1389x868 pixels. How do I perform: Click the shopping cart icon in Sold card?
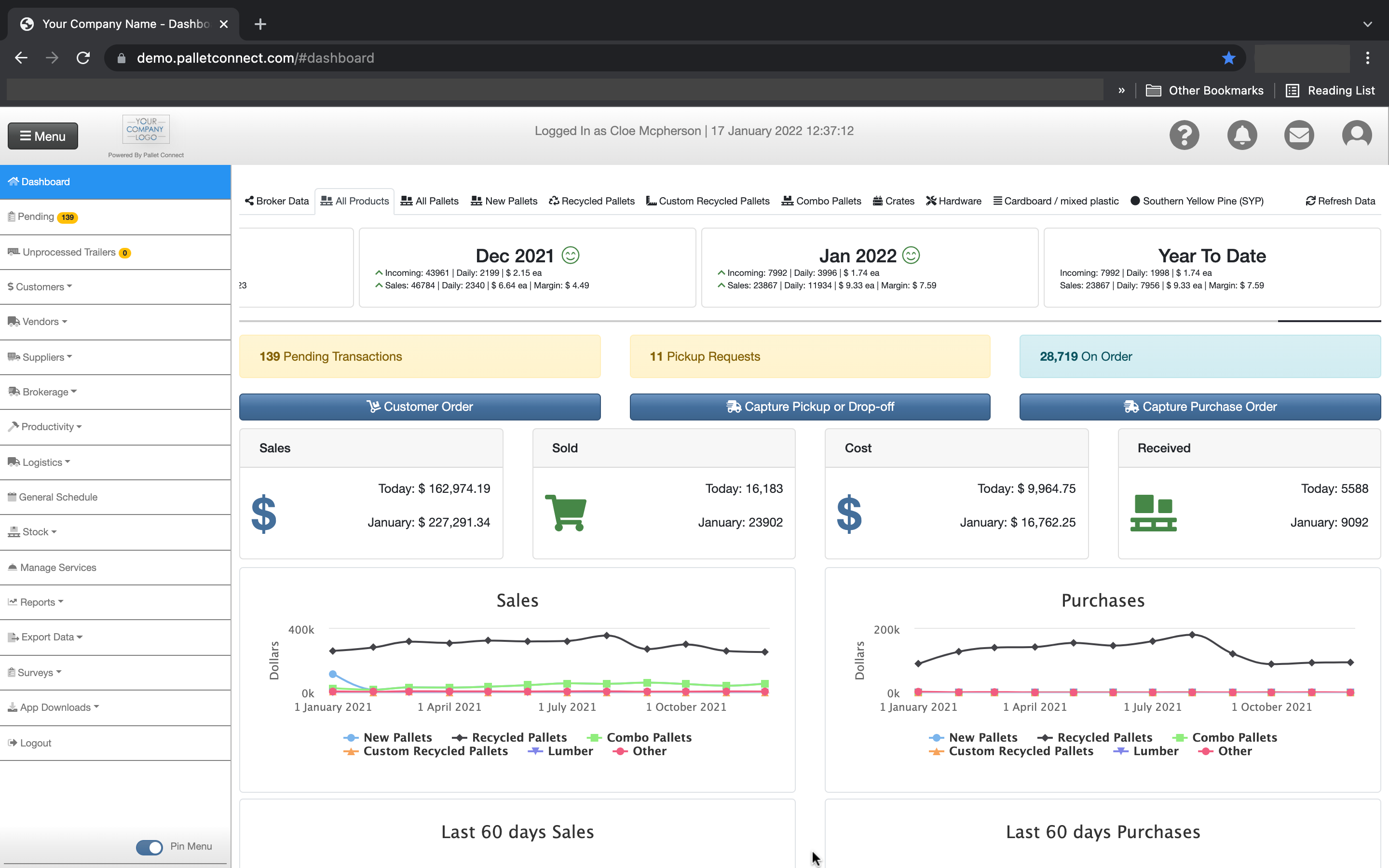click(565, 513)
